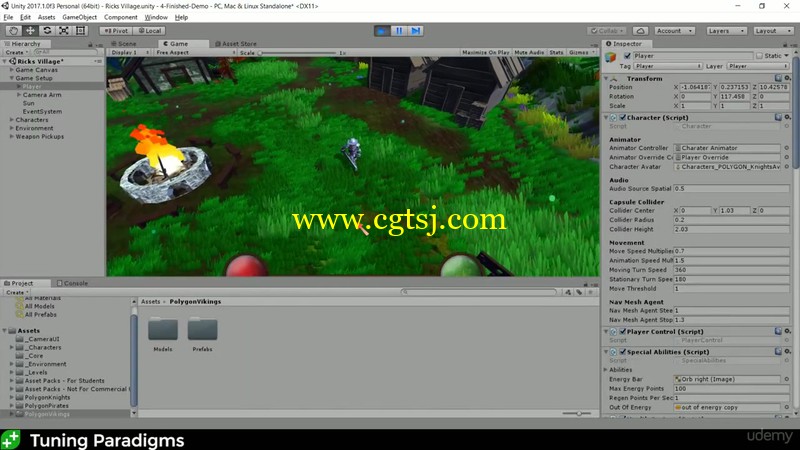Switch to Asset Store tab
Viewport: 800px width, 450px height.
coord(236,44)
